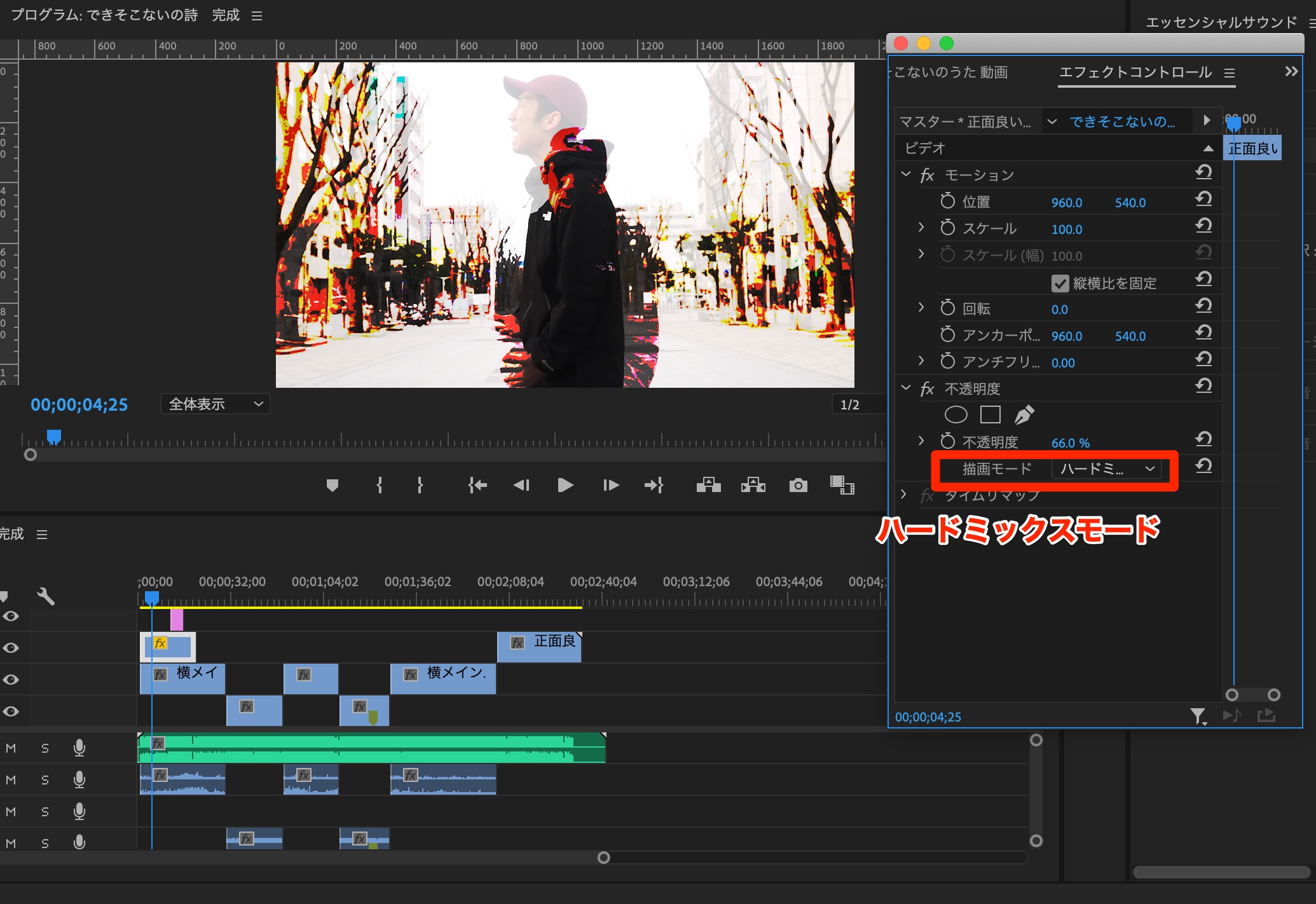
Task: Click the 不透明度 value 66.0 %
Action: [x=1071, y=442]
